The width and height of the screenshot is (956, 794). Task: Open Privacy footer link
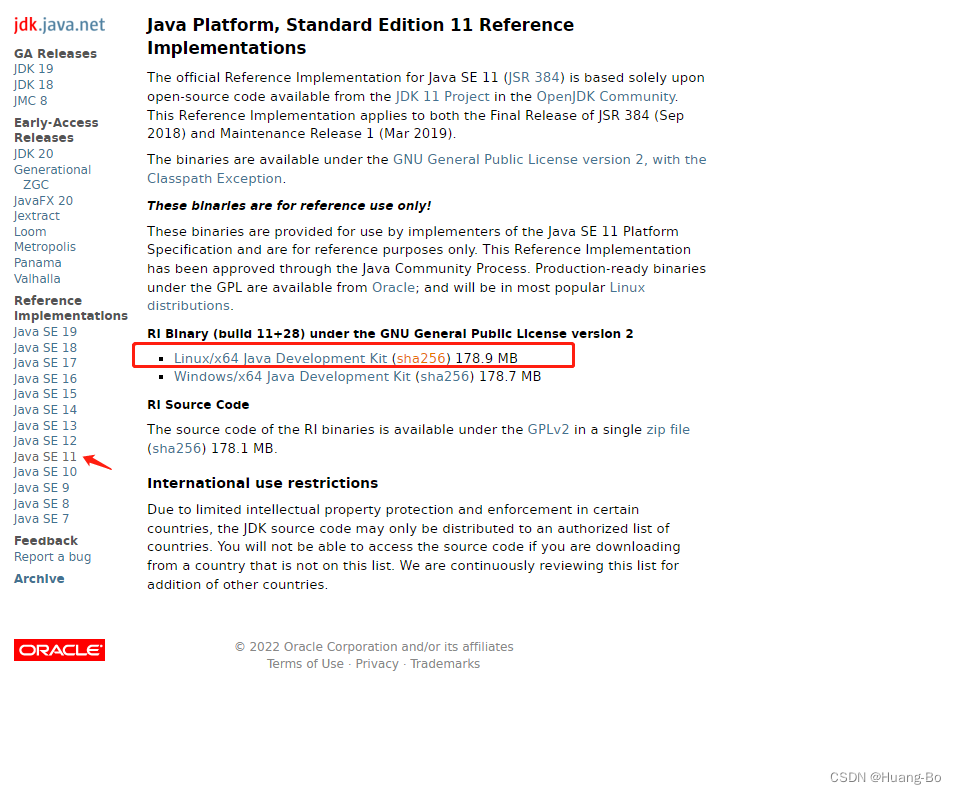coord(377,664)
